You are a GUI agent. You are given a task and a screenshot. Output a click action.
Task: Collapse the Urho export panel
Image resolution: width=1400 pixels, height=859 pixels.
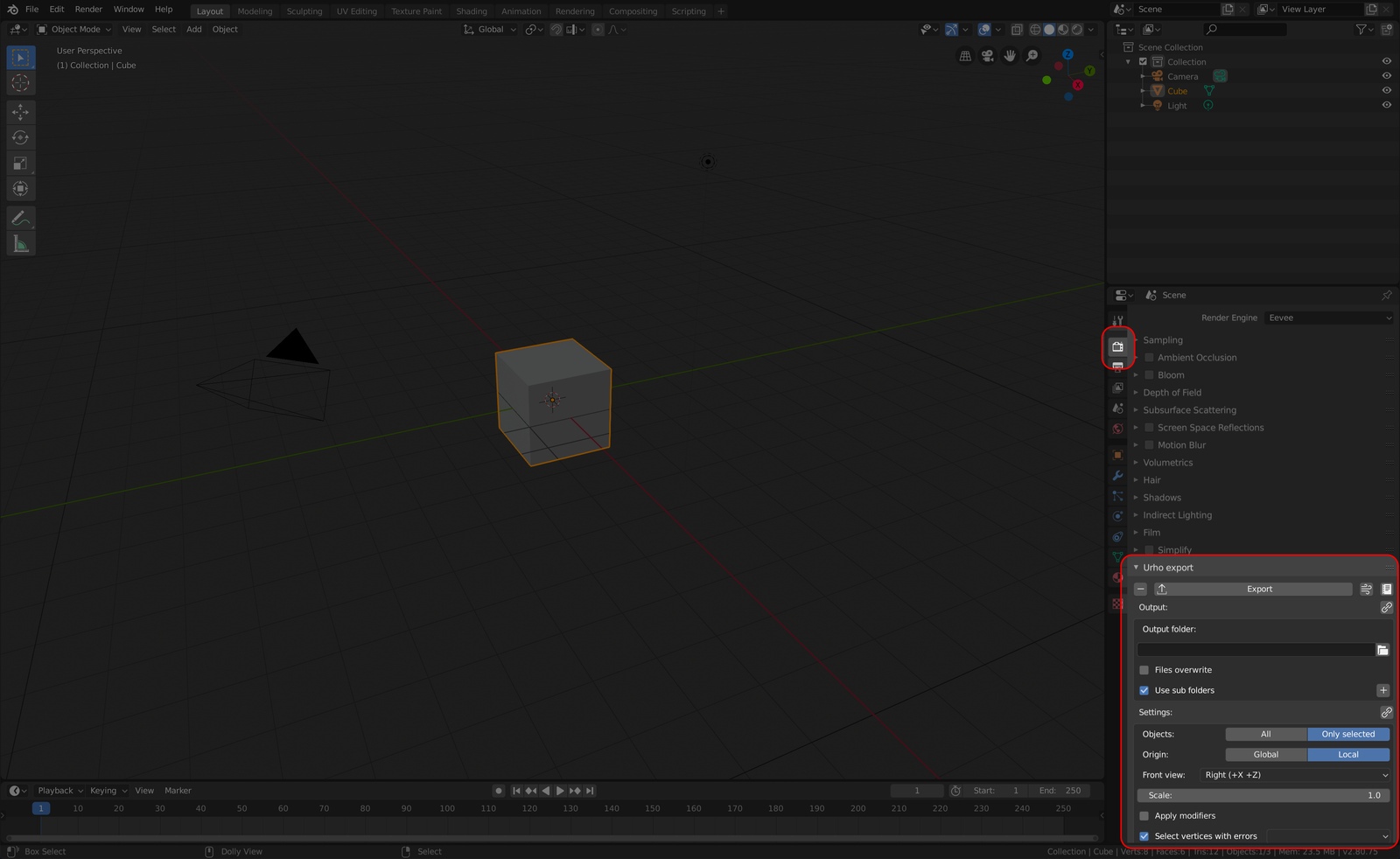point(1136,568)
